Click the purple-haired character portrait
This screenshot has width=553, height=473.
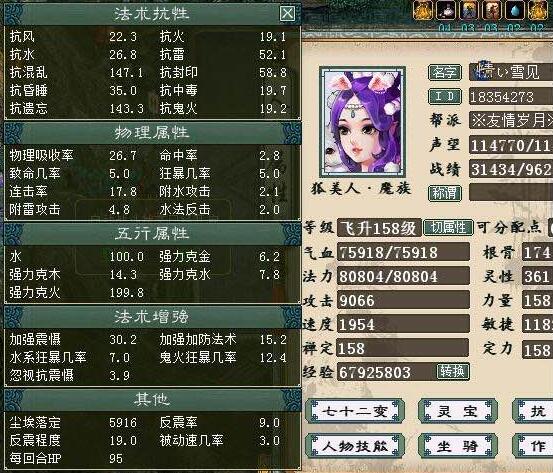click(362, 122)
